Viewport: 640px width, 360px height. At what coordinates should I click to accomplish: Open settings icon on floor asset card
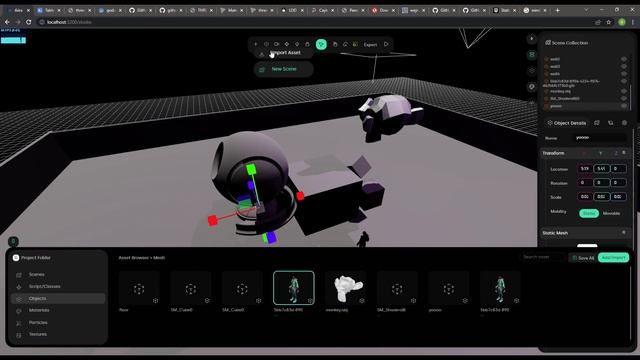click(x=156, y=301)
